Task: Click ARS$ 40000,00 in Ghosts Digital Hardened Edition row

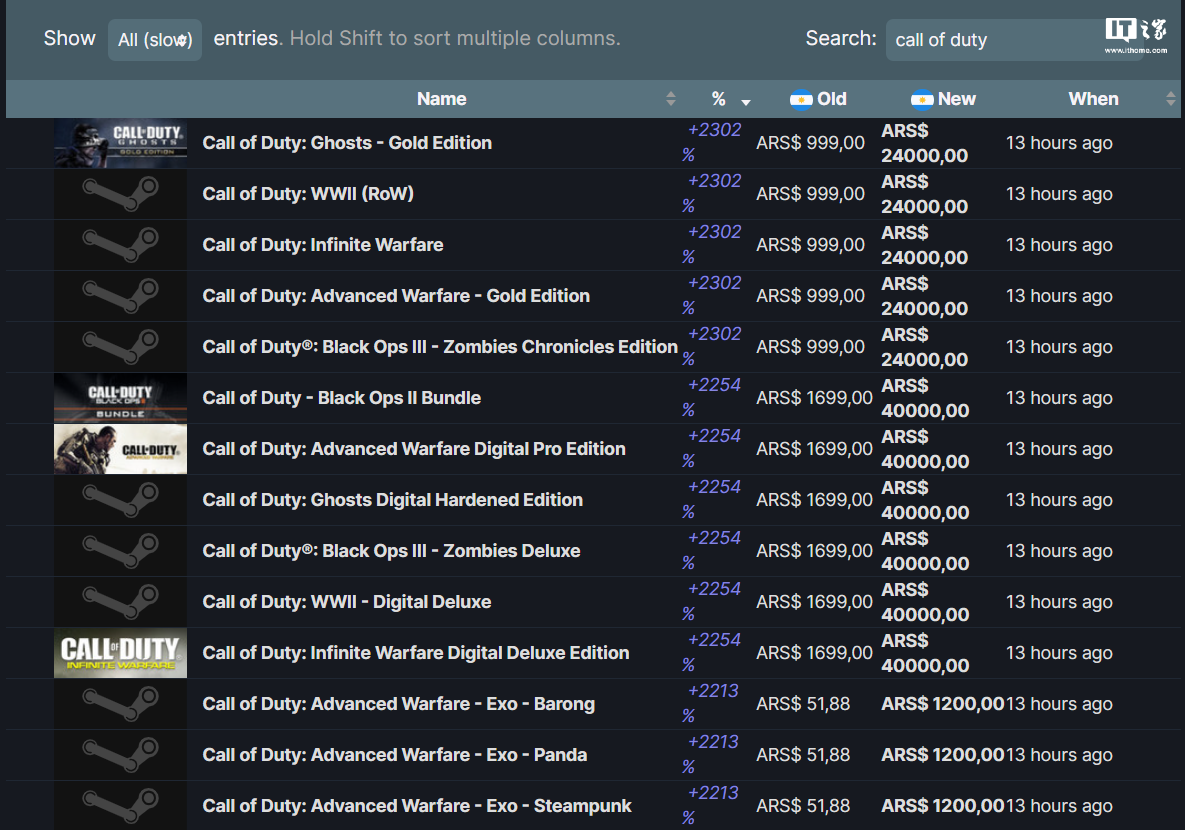Action: pos(925,500)
